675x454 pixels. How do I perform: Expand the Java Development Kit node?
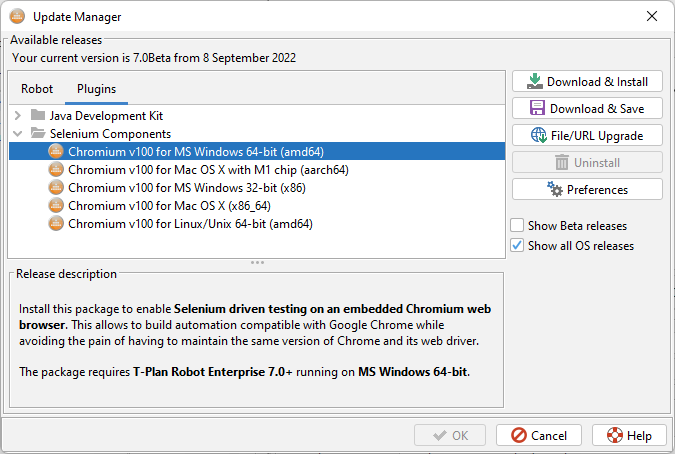click(18, 116)
